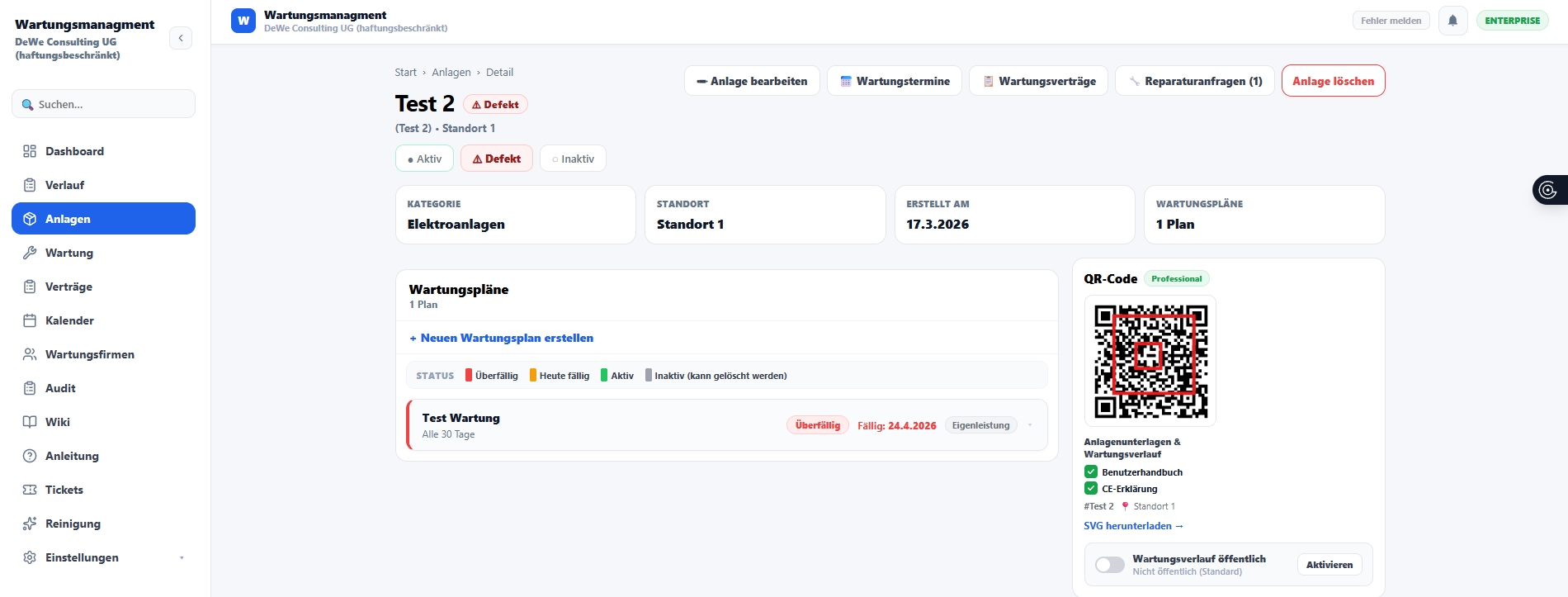Click the Audit clipboard icon
Image resolution: width=1568 pixels, height=597 pixels.
pos(30,388)
